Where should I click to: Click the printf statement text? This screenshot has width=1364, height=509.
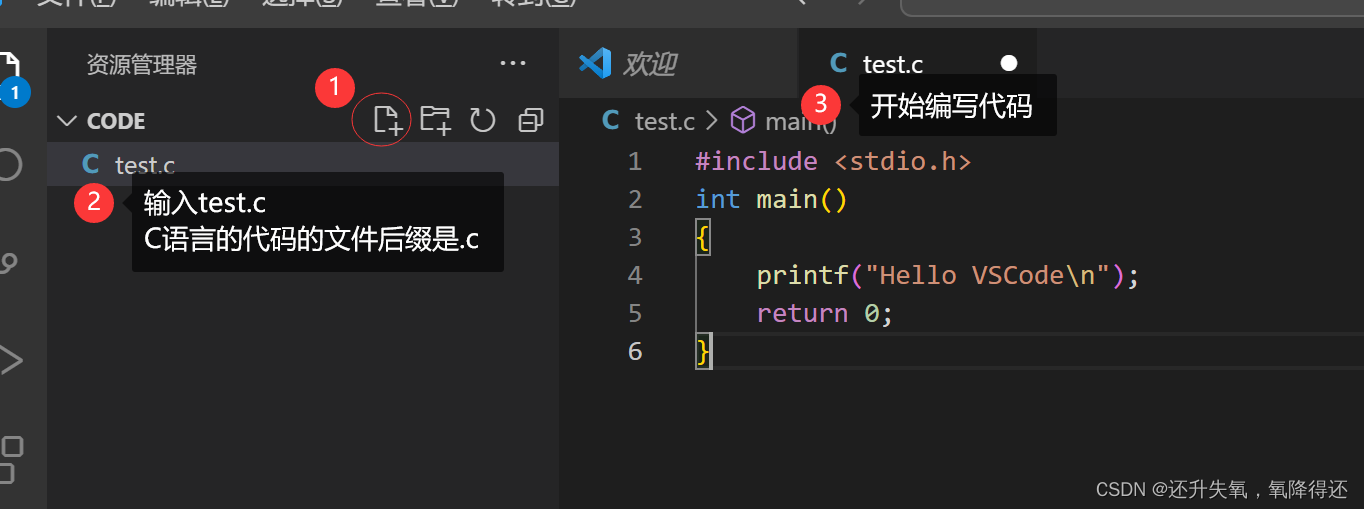(948, 275)
